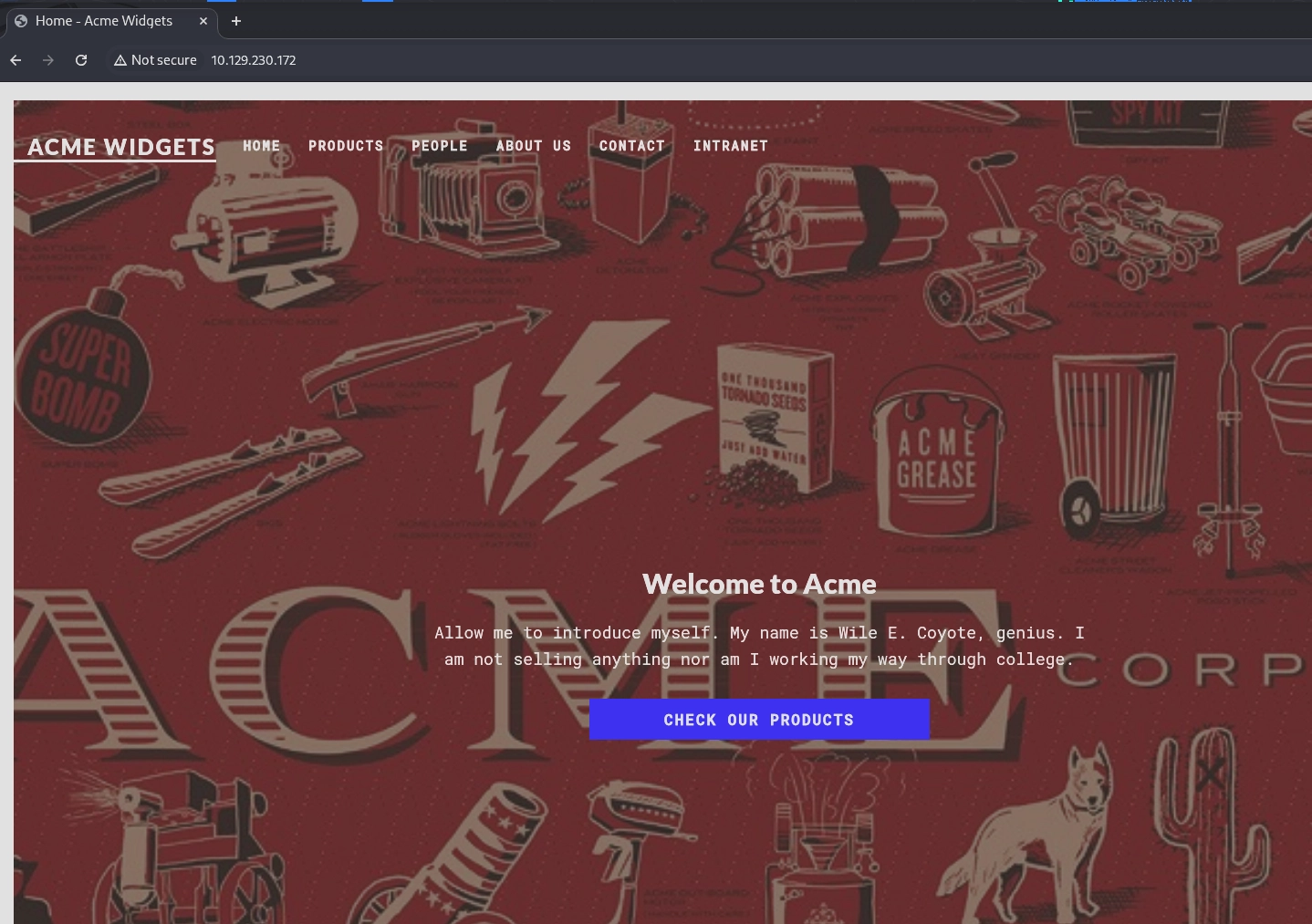
Task: Click the address bar showing 10.129.230.172
Action: click(x=254, y=60)
